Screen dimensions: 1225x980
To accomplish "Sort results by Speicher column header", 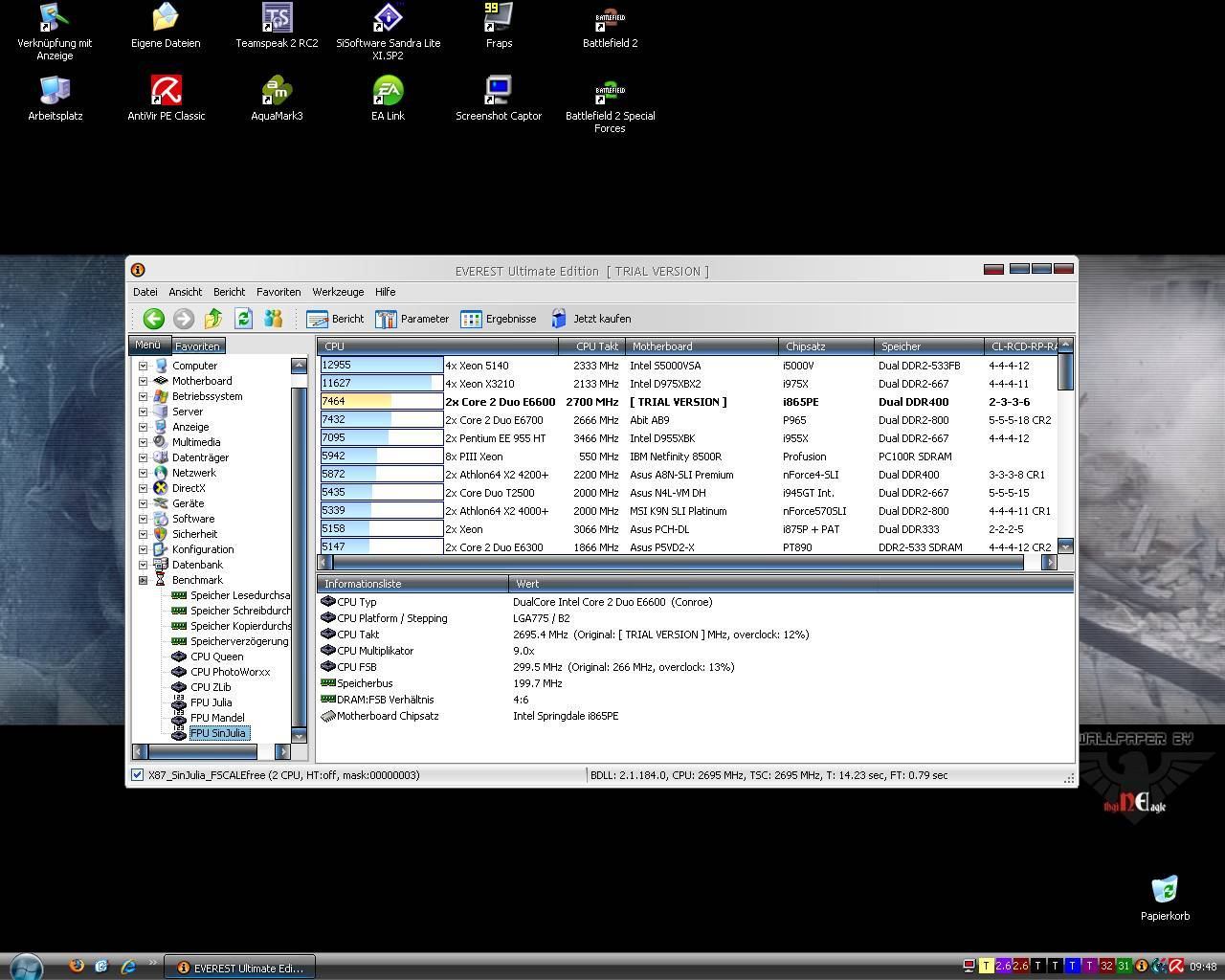I will coord(929,346).
